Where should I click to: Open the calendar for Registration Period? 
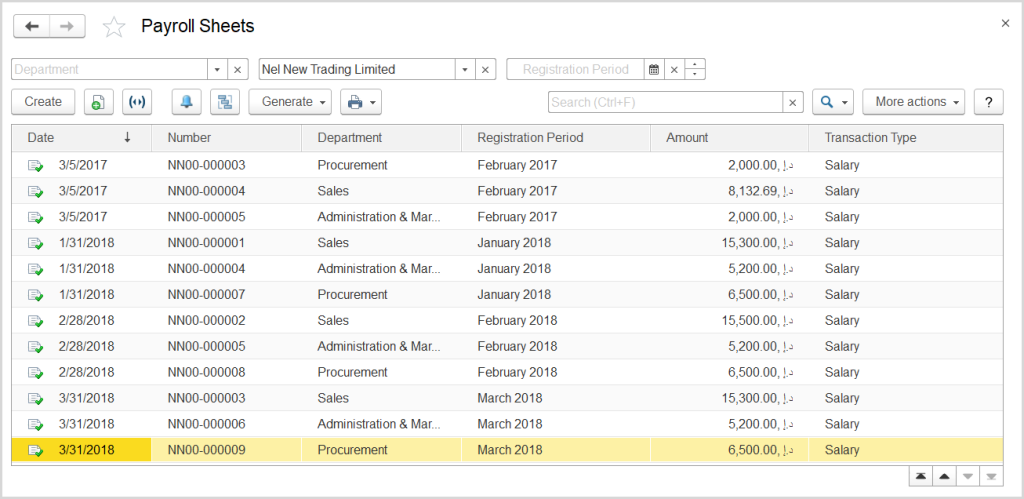click(x=654, y=69)
